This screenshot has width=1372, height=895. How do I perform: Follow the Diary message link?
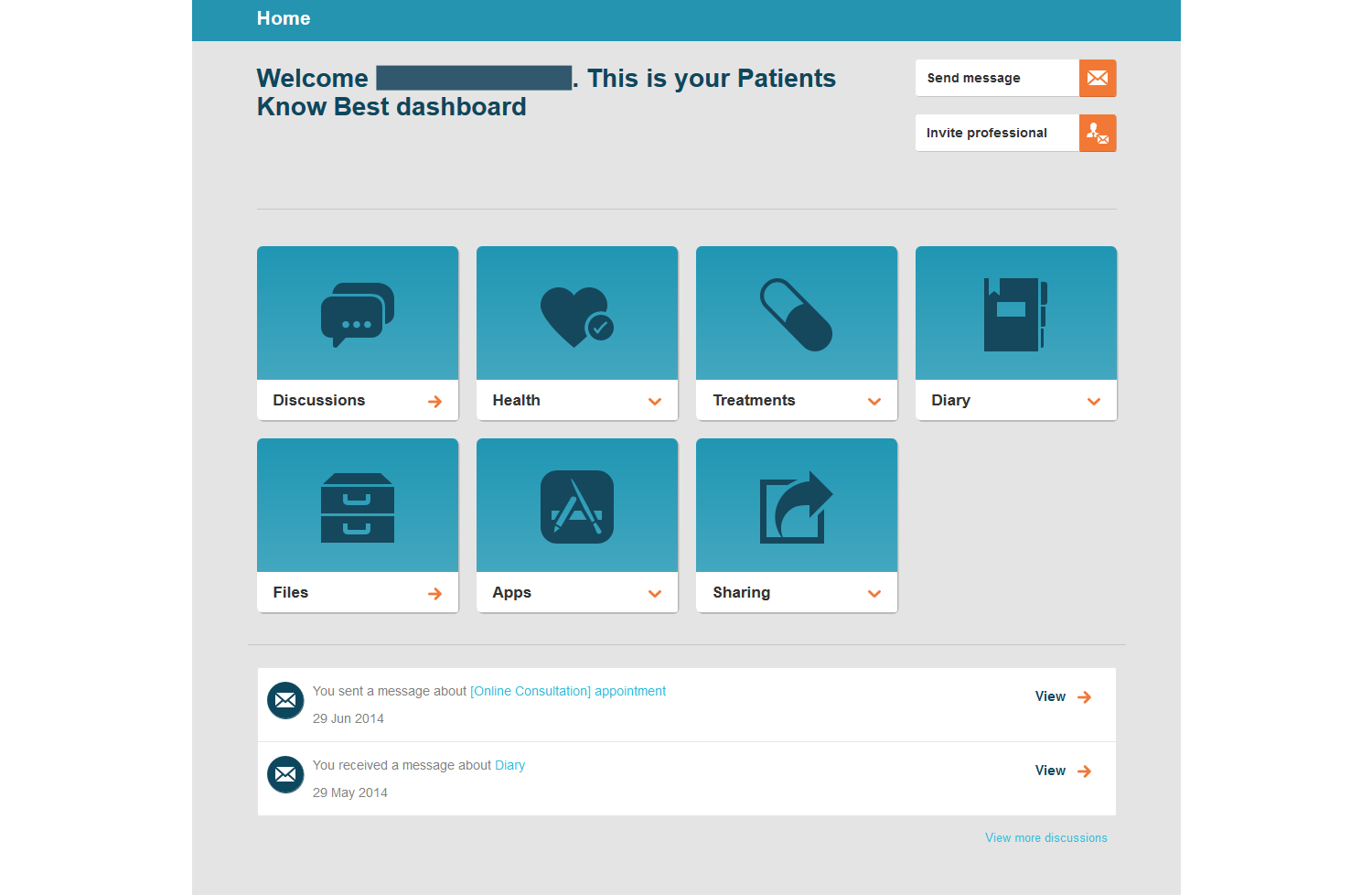click(x=509, y=765)
